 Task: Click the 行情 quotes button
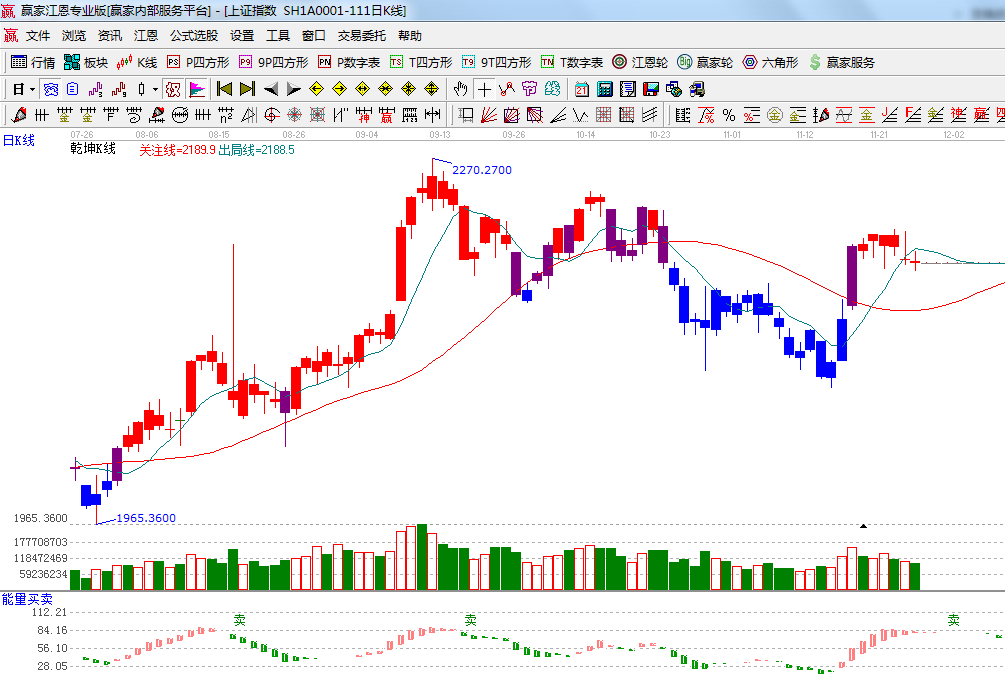pos(33,62)
